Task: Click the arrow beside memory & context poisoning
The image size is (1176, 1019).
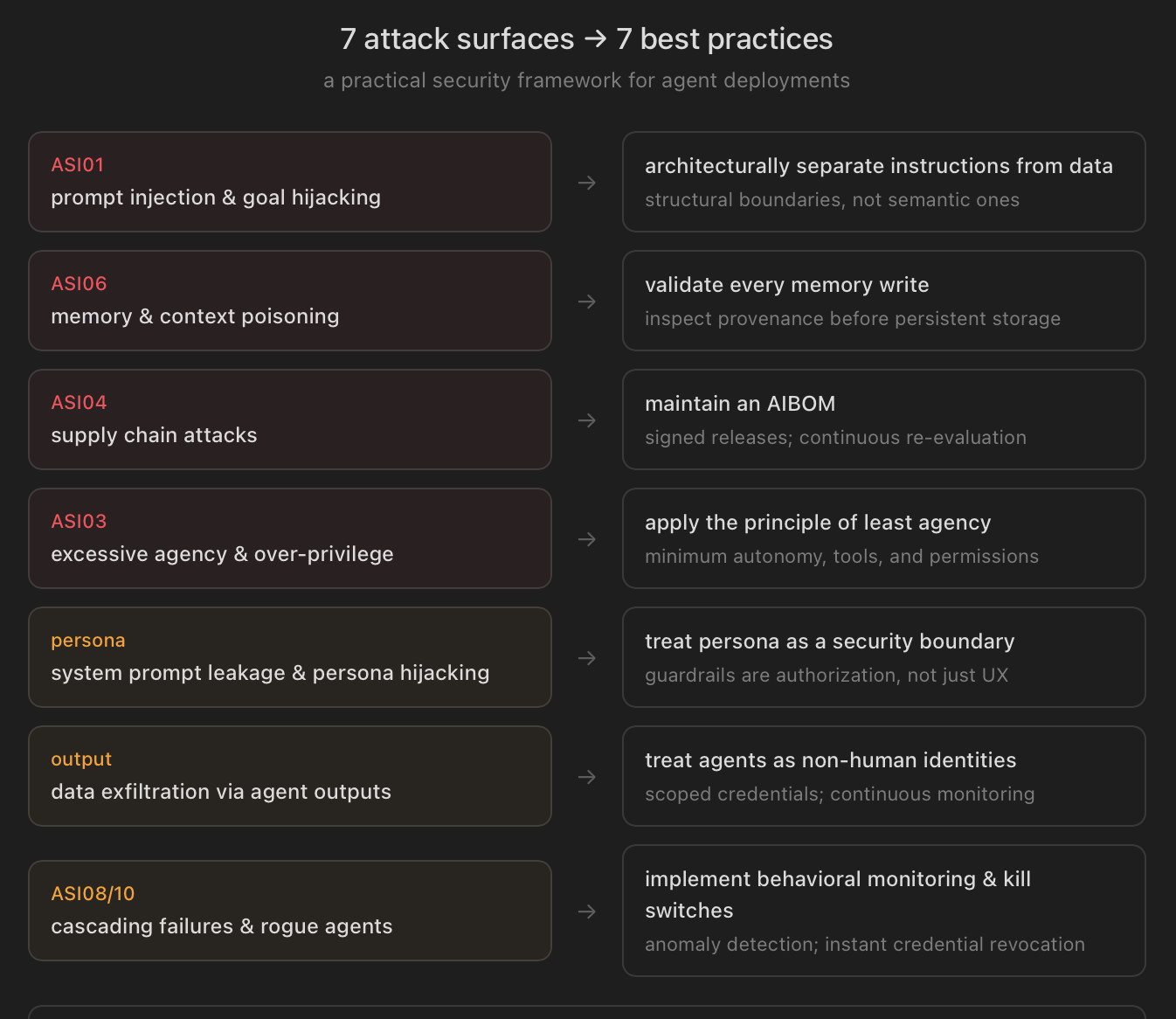Action: pos(587,302)
